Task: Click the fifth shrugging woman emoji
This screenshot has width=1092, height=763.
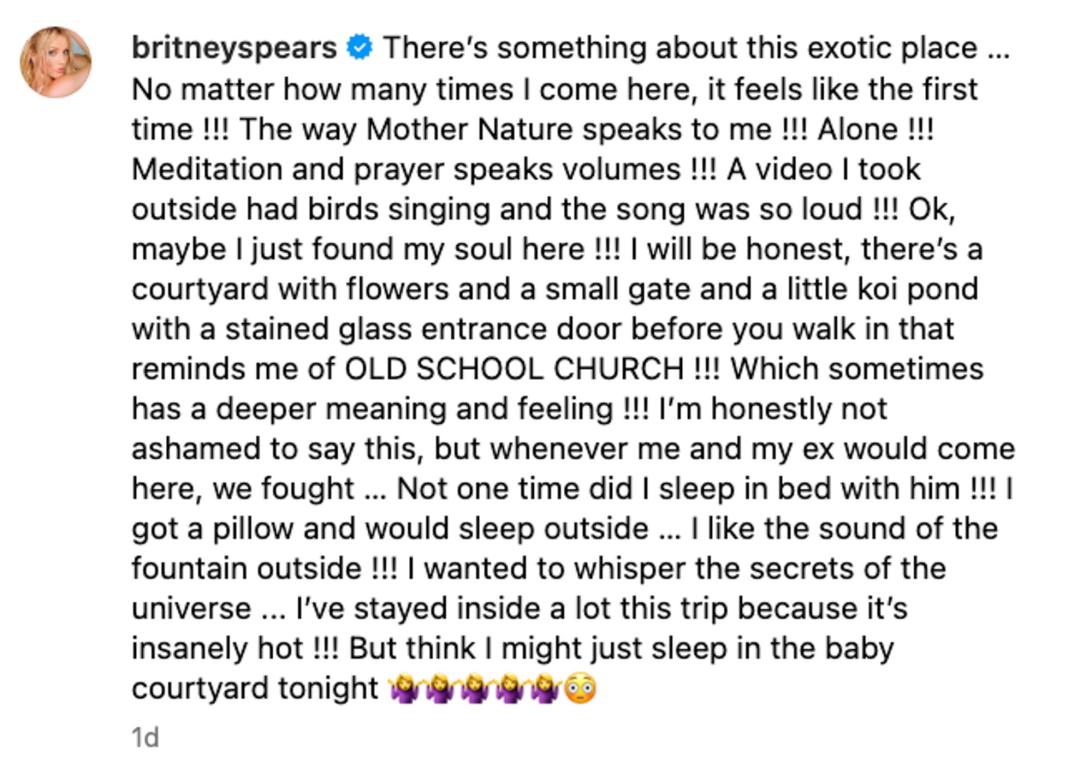Action: (545, 689)
